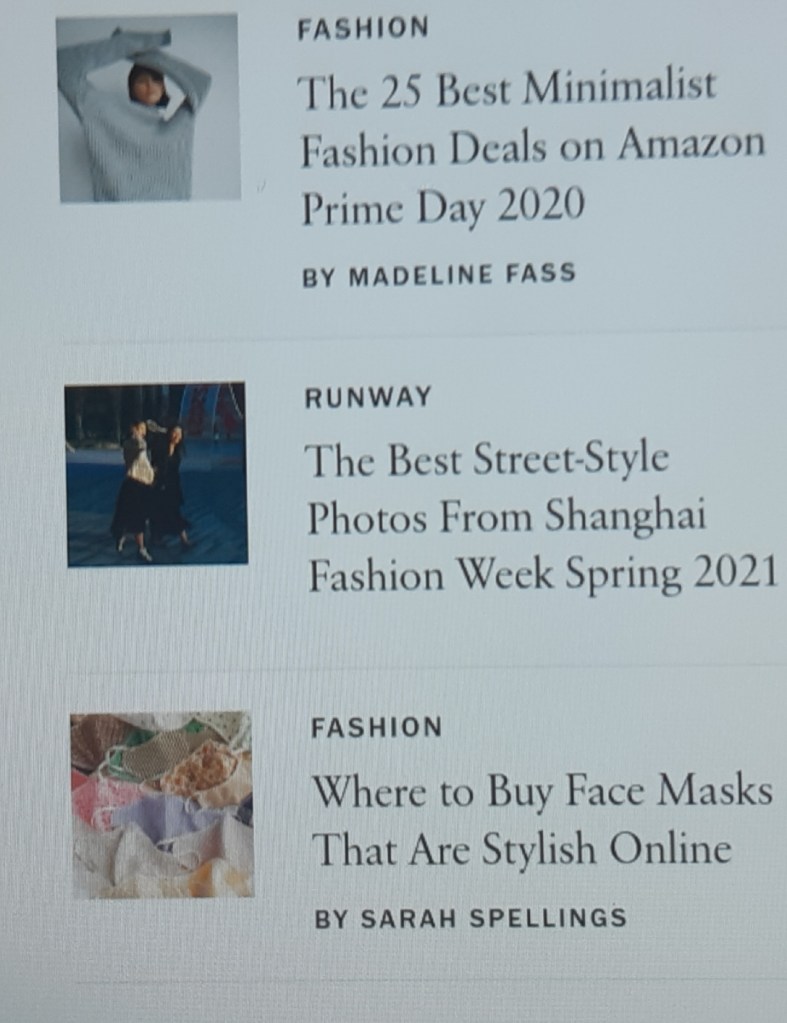The width and height of the screenshot is (787, 1023).
Task: Select the FASHION label above the Face Masks article
Action: (x=377, y=727)
